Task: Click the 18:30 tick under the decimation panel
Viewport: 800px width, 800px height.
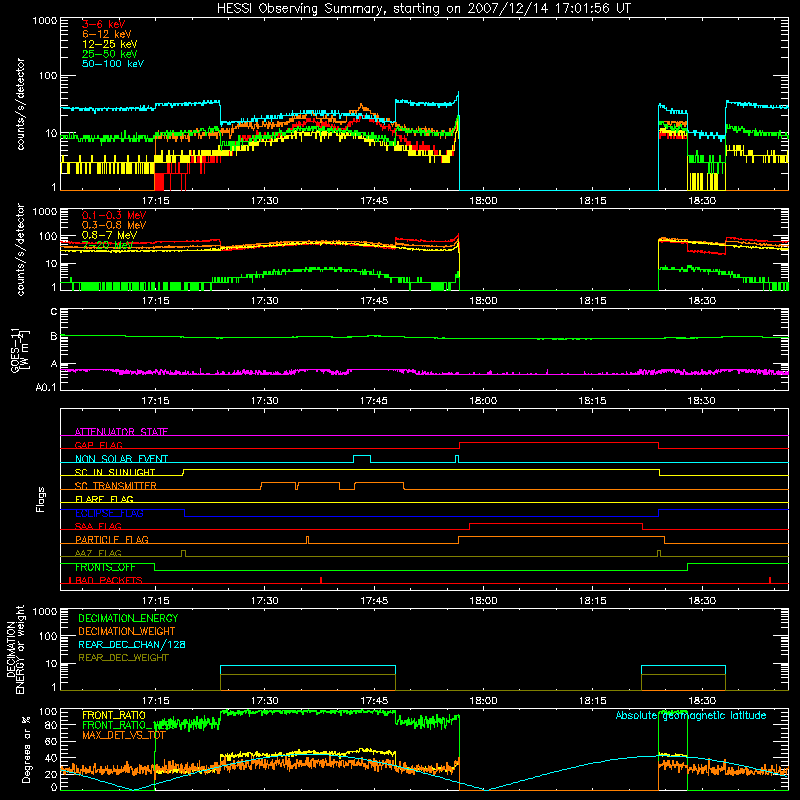Action: pyautogui.click(x=702, y=701)
